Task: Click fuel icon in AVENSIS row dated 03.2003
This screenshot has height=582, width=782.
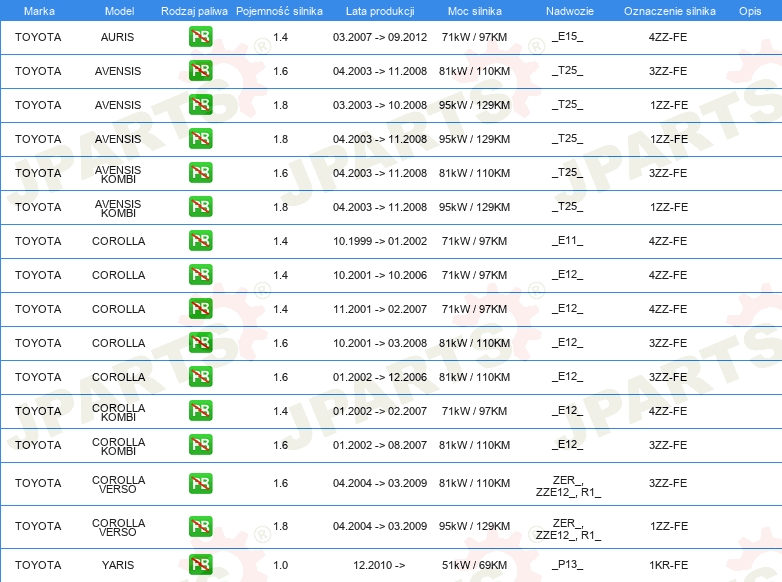Action: (200, 105)
